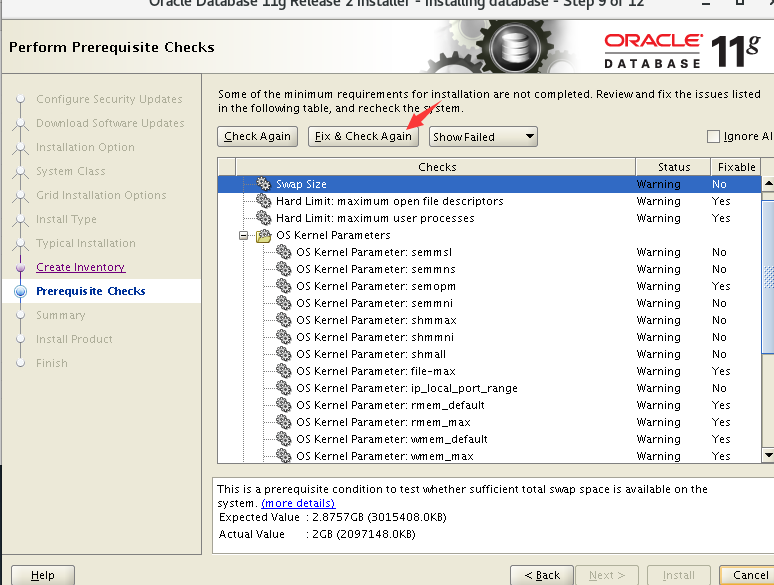Collapse the OS Kernel Parameters tree node

point(243,235)
